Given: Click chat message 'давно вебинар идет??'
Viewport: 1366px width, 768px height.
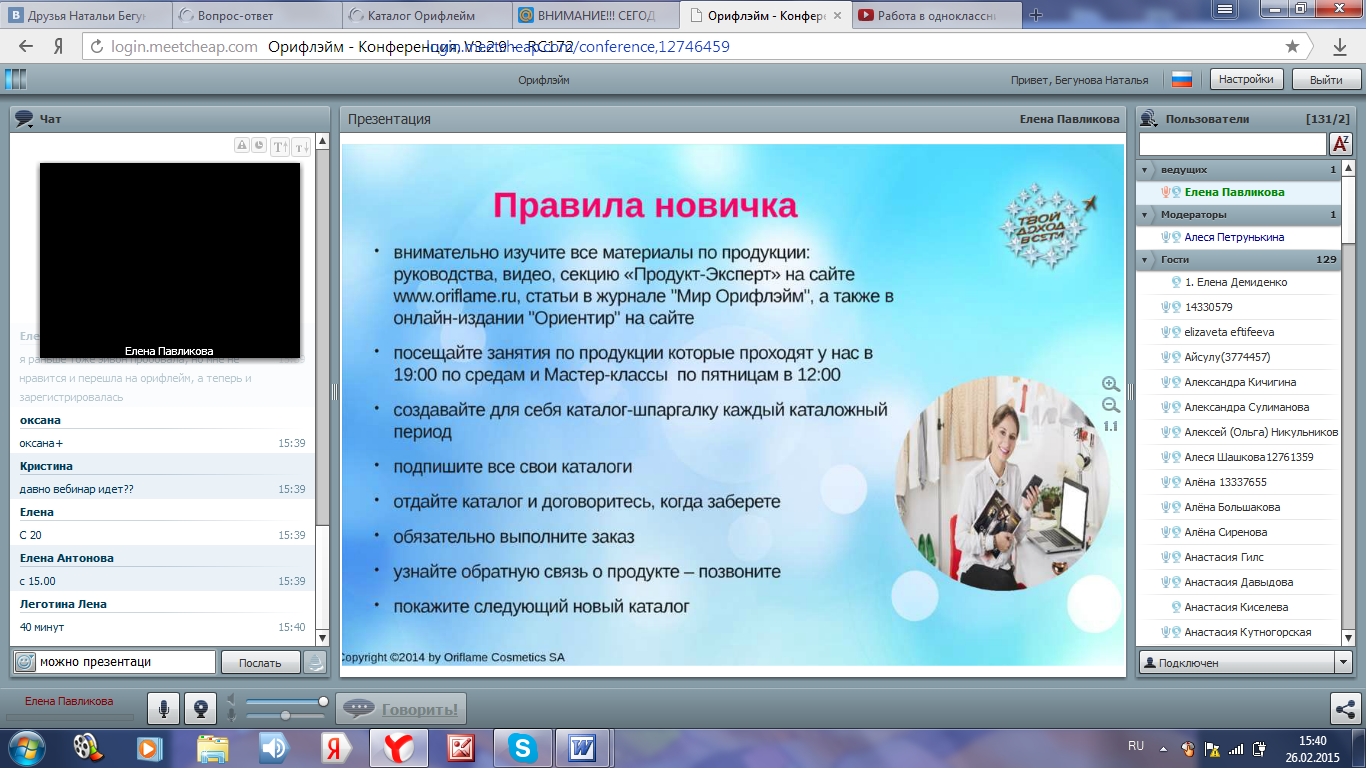Looking at the screenshot, I should click(77, 489).
